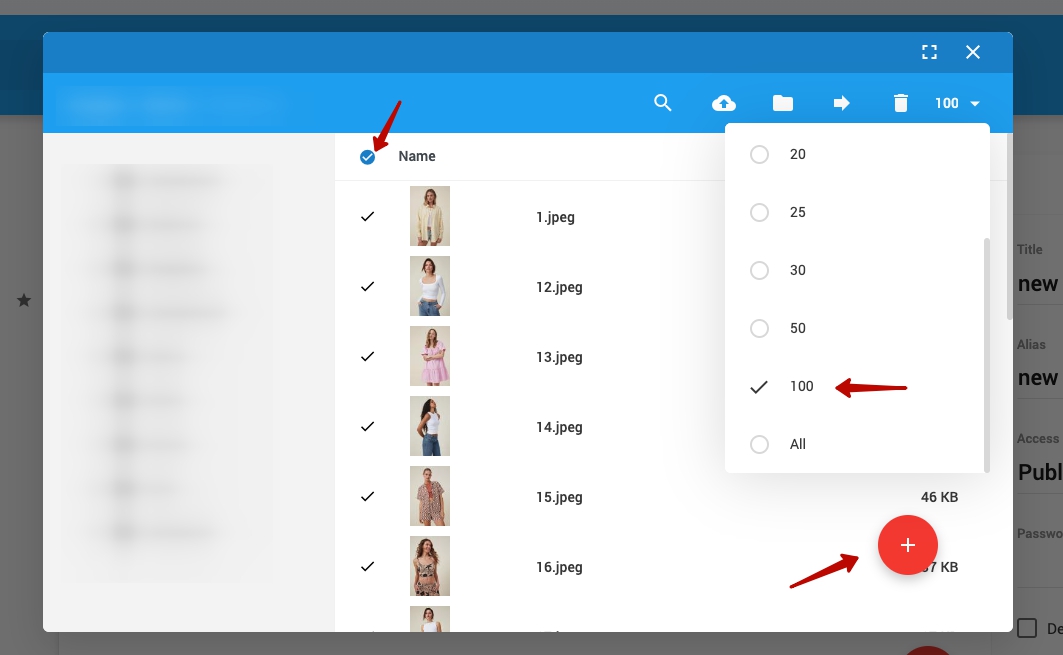Open the 12.jpeg thumbnail
The height and width of the screenshot is (655, 1063).
pyautogui.click(x=430, y=285)
